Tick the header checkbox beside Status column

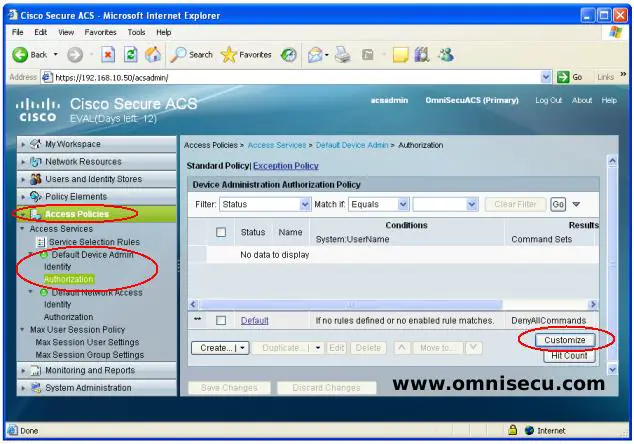pos(221,232)
